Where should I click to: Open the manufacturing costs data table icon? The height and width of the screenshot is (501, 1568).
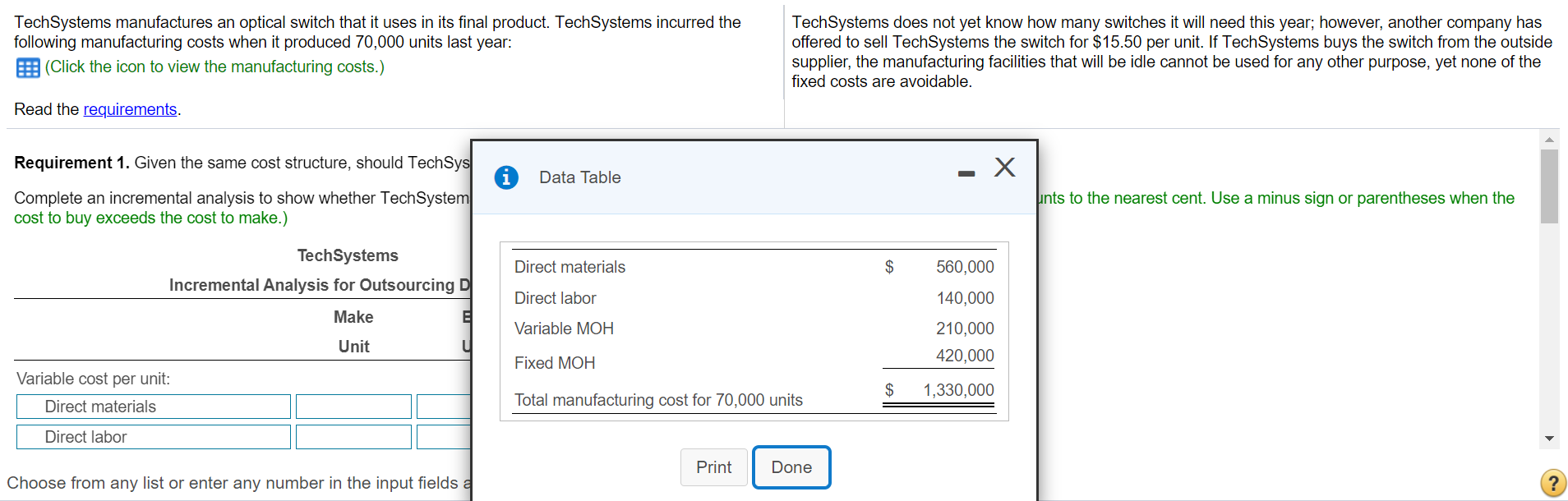point(28,68)
